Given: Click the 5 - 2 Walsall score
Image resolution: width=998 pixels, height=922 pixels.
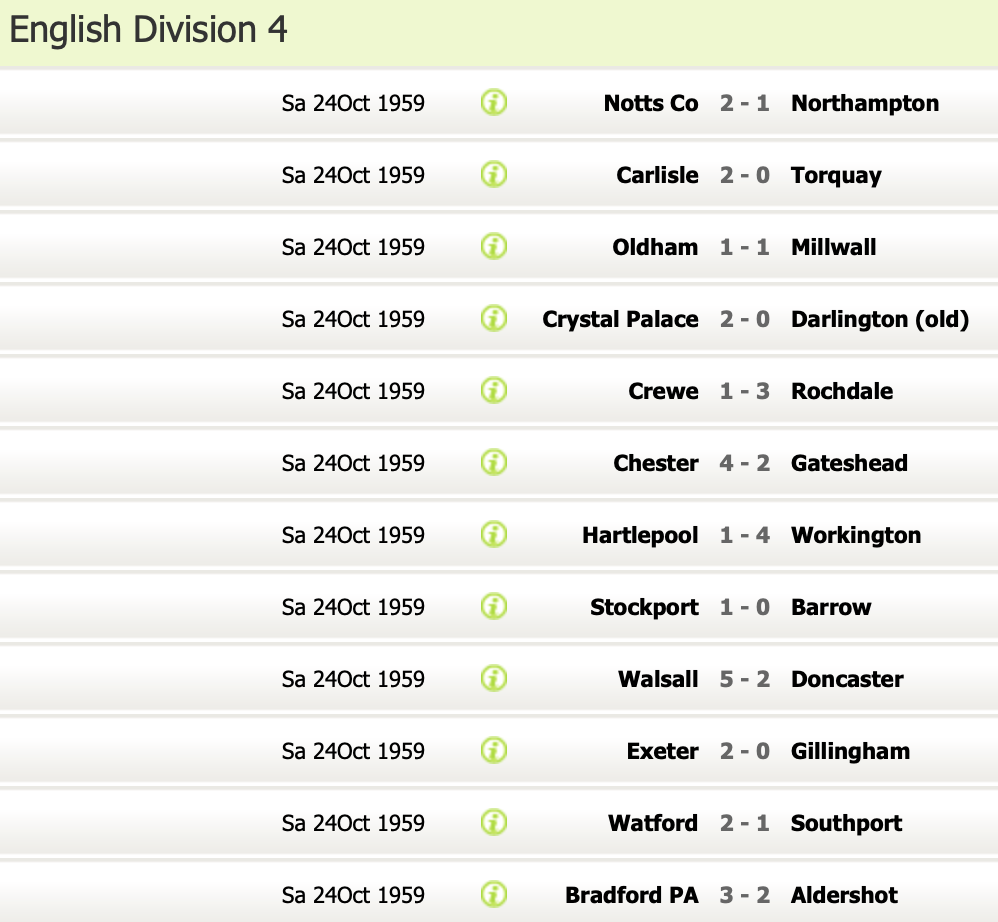Looking at the screenshot, I should 745,679.
